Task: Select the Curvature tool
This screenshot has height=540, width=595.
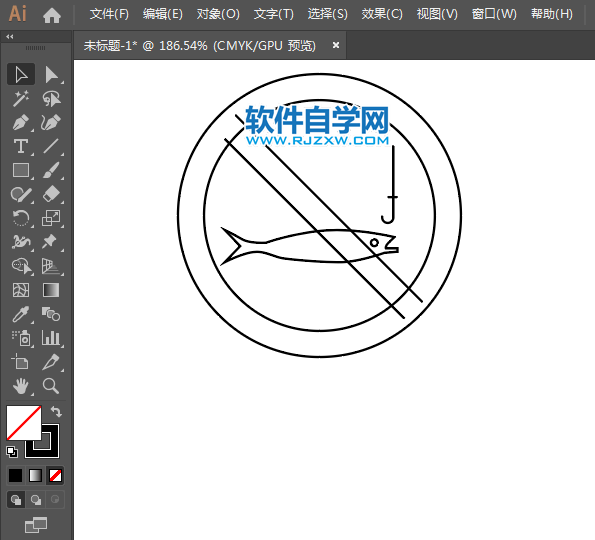Action: pos(51,122)
